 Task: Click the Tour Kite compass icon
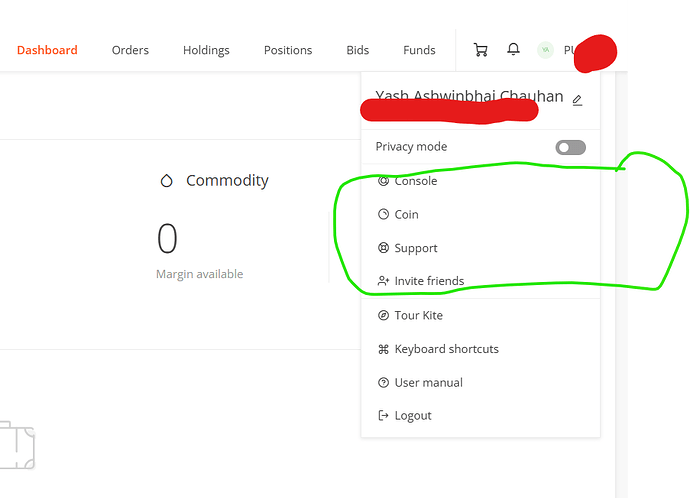[x=383, y=315]
